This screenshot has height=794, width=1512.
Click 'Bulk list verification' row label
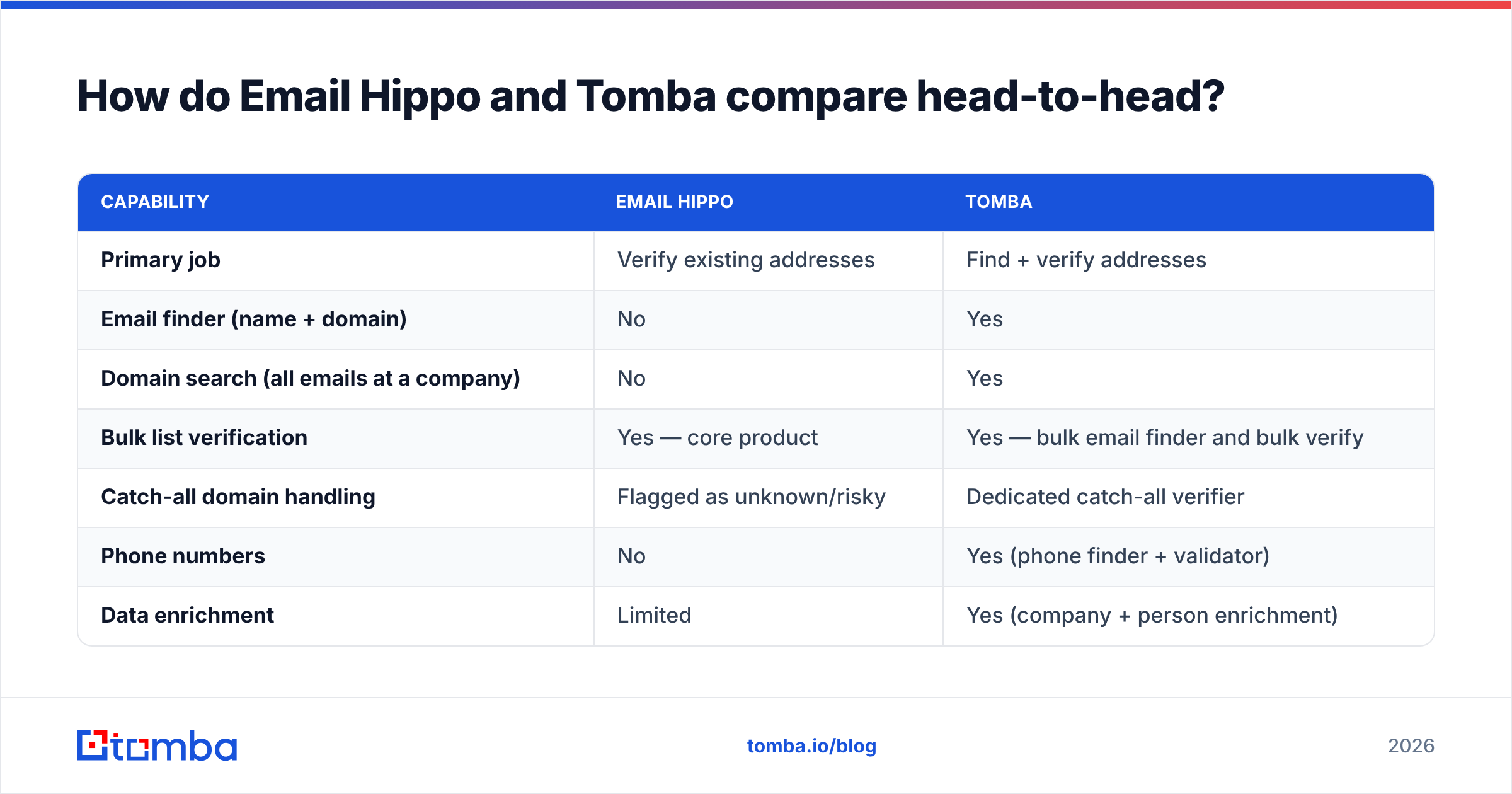204,438
